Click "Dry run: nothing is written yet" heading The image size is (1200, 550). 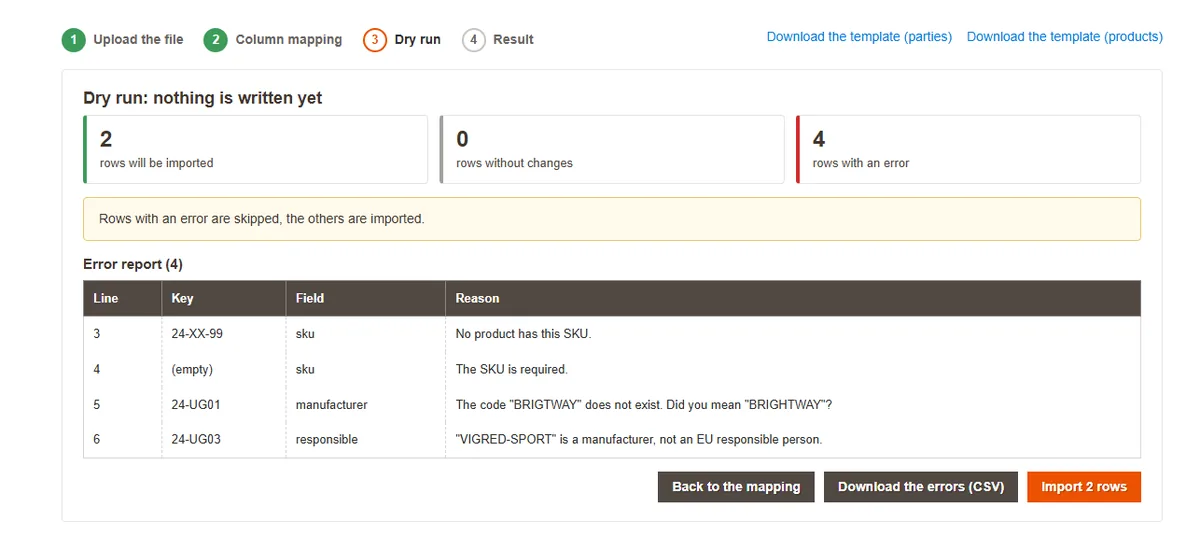tap(203, 98)
